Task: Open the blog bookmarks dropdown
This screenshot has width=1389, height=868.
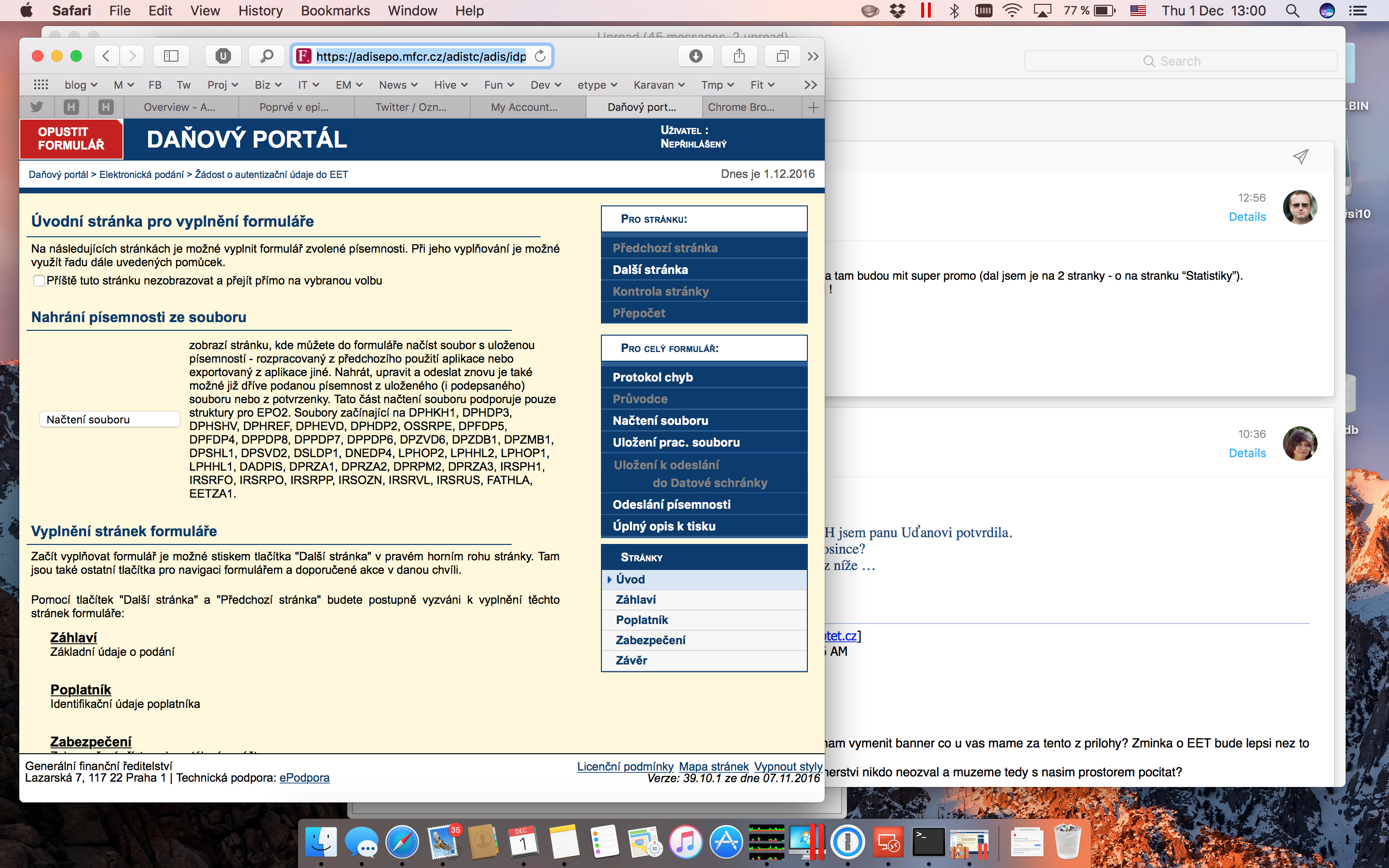Action: click(81, 85)
